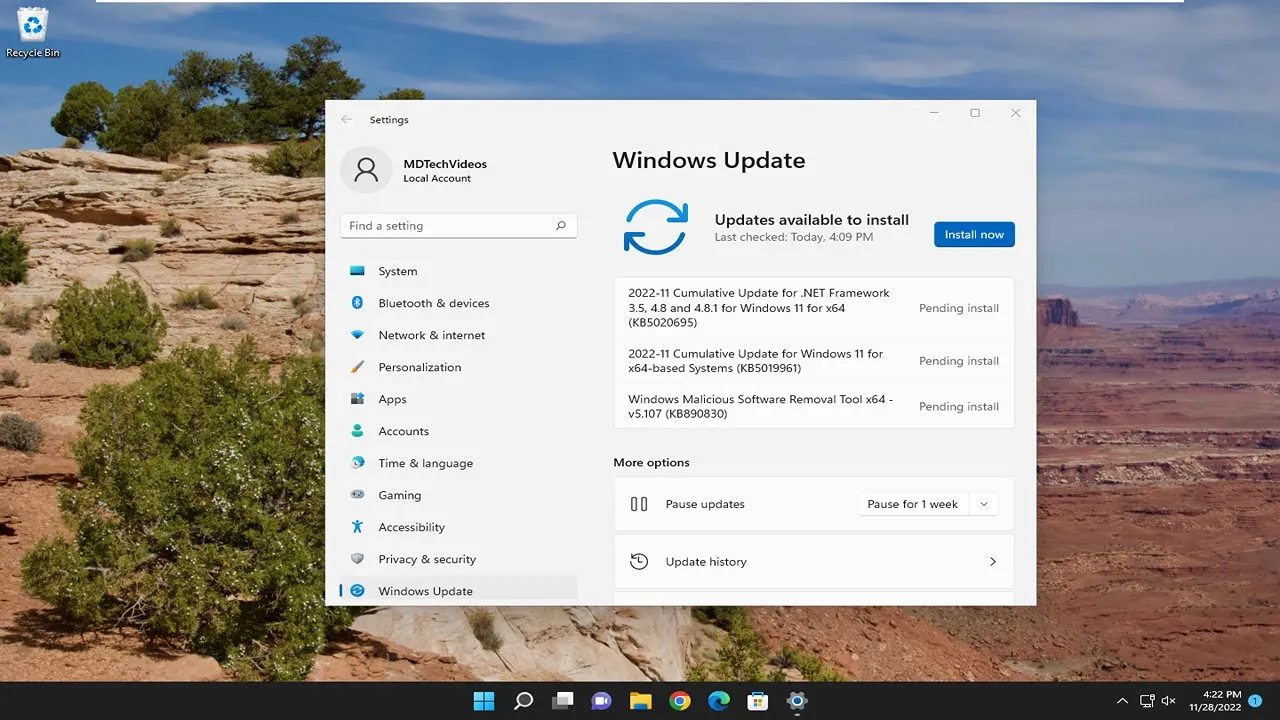
Task: Click the System sidebar icon
Action: [x=357, y=271]
